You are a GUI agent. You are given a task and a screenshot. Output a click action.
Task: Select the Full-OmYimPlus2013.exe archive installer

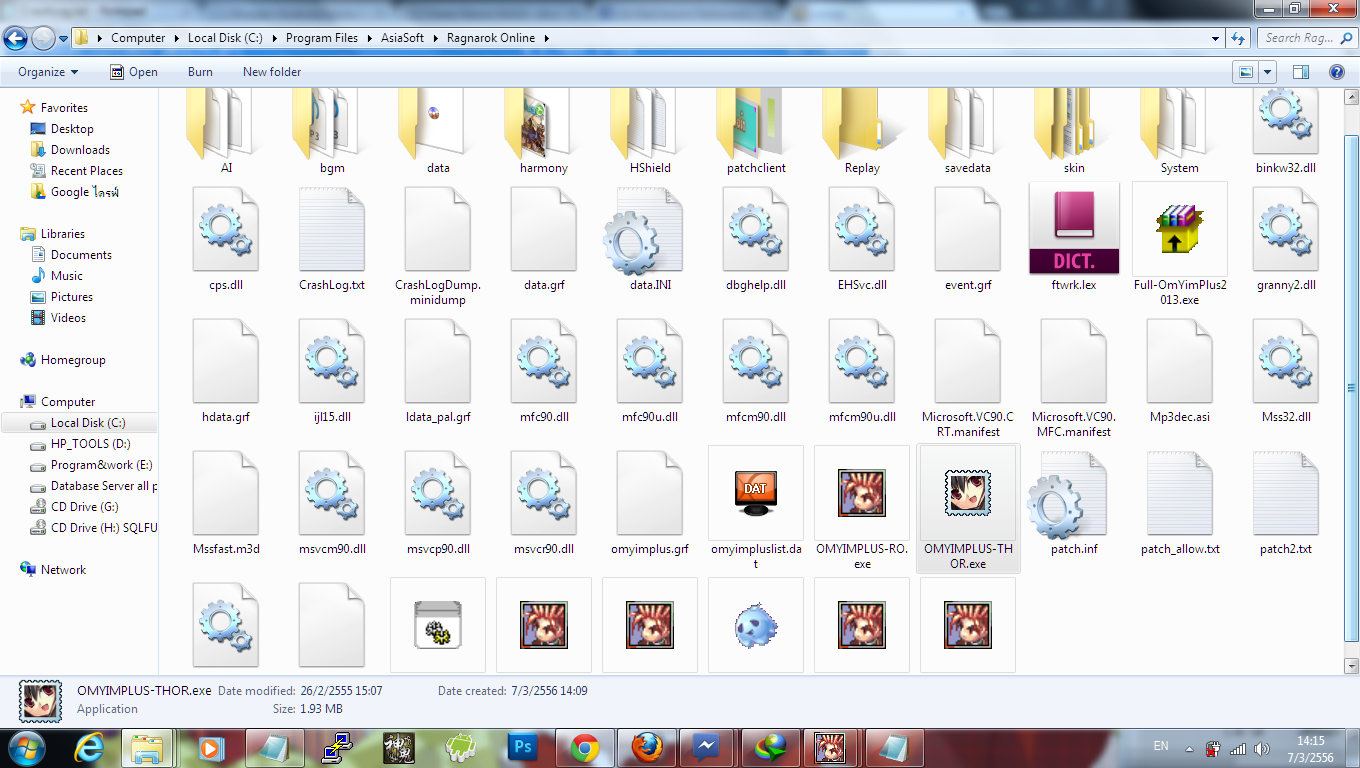(x=1180, y=244)
